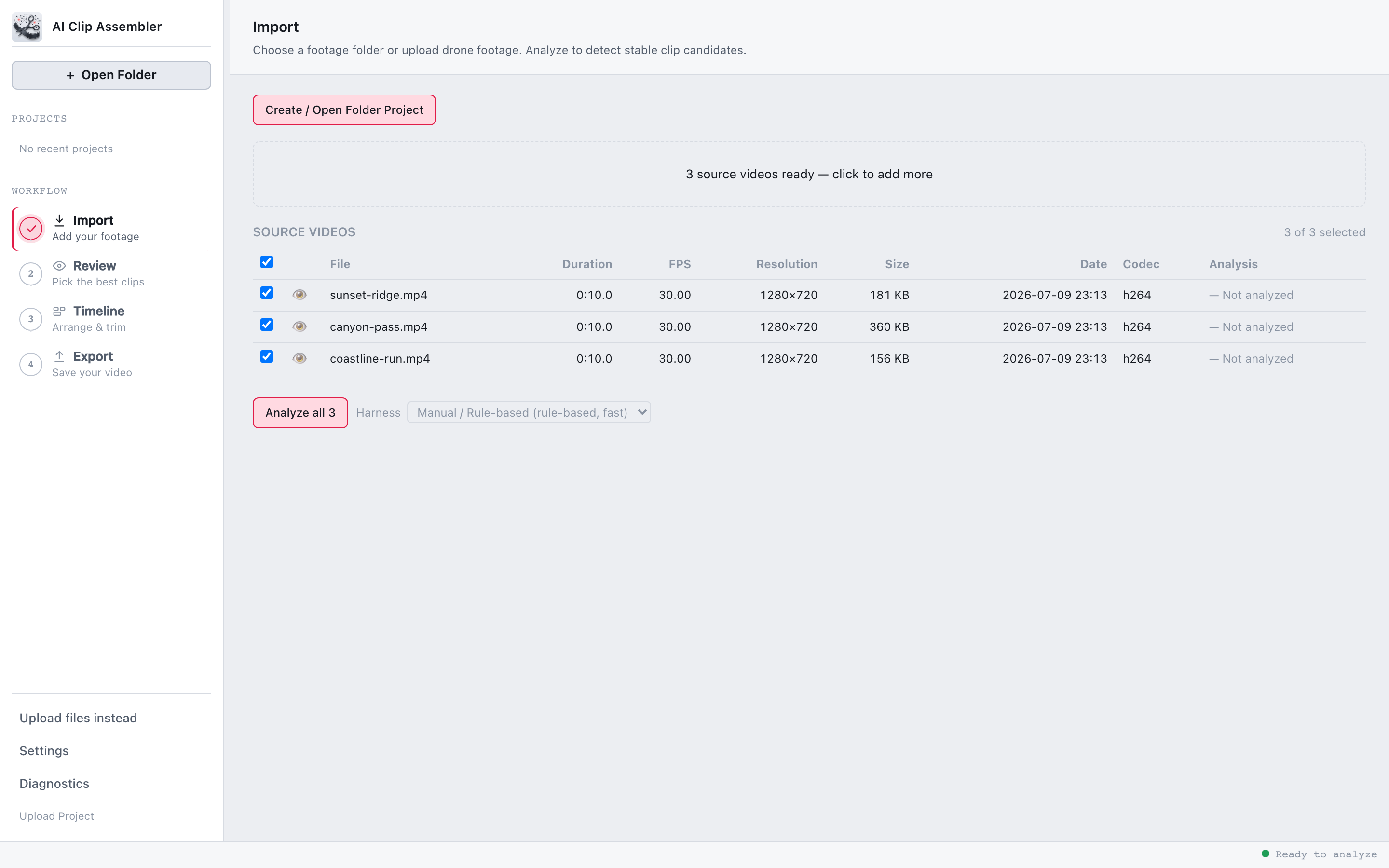Click the Harness label
The image size is (1389, 868).
click(x=378, y=413)
